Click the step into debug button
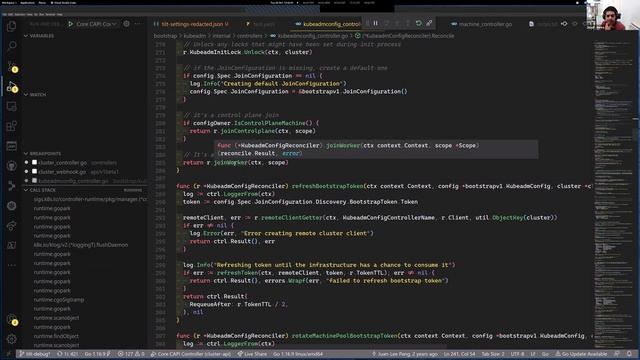The image size is (640, 360). [397, 23]
